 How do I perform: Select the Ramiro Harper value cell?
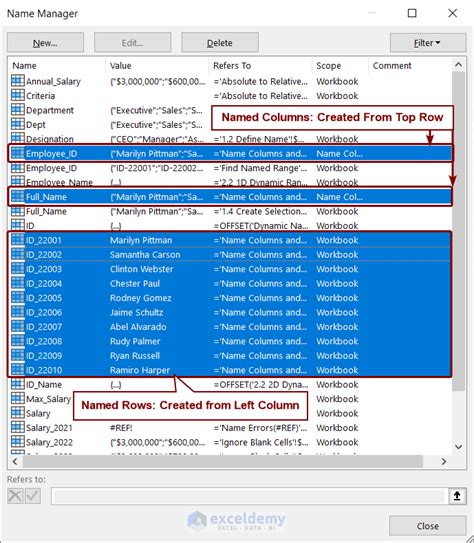point(140,370)
